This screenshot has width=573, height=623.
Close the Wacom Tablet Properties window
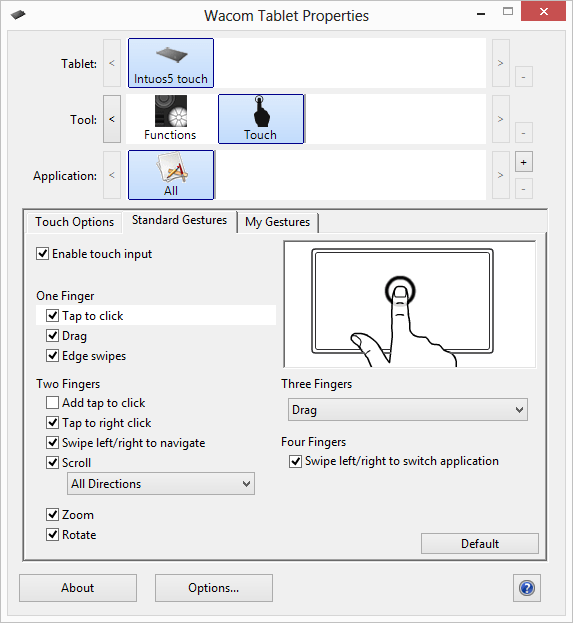click(x=543, y=12)
